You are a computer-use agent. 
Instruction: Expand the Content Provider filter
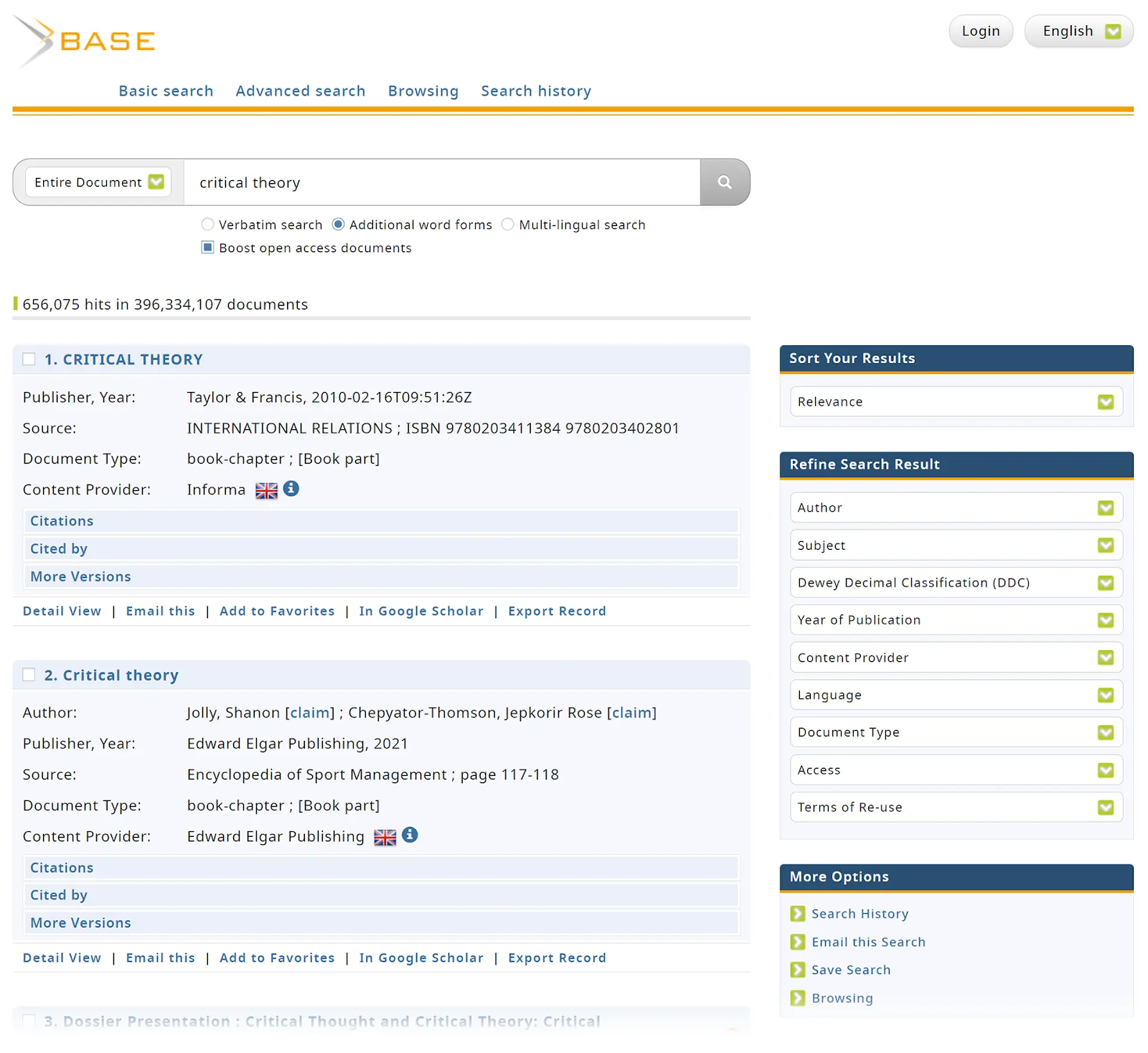tap(956, 657)
